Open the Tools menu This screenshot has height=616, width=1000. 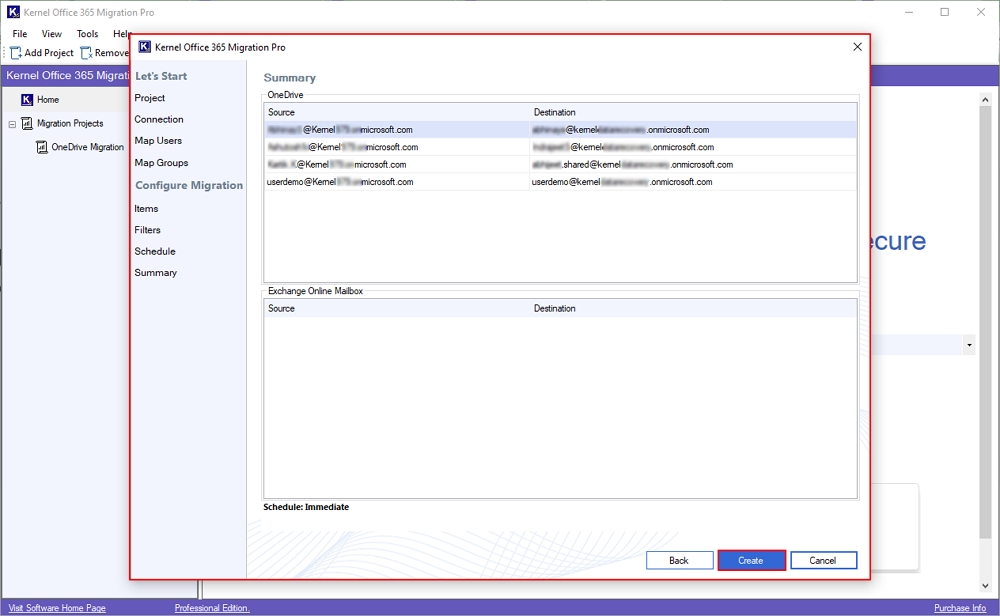88,34
